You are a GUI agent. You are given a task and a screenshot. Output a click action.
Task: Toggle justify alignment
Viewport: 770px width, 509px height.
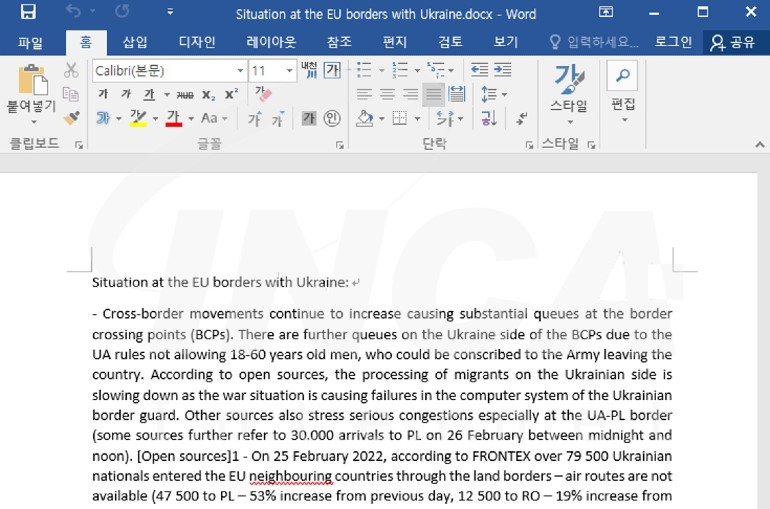pyautogui.click(x=433, y=94)
